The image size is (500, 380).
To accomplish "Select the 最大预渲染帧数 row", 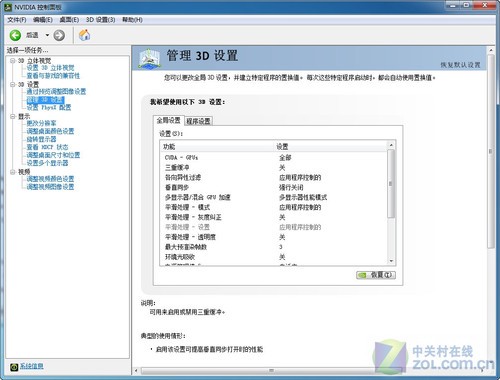I will click(274, 247).
